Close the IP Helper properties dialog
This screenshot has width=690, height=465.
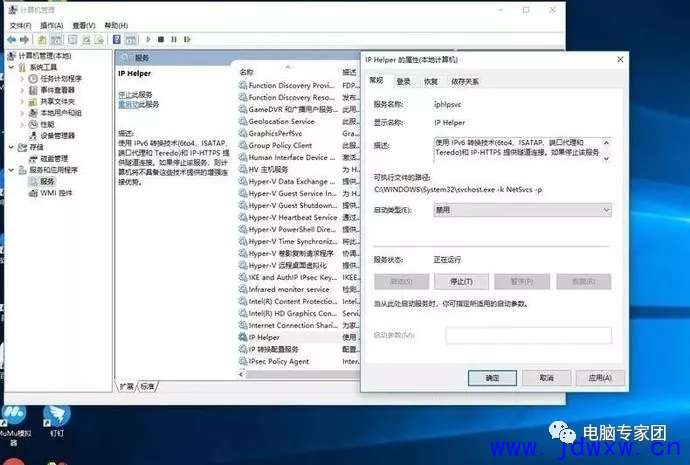click(x=620, y=59)
